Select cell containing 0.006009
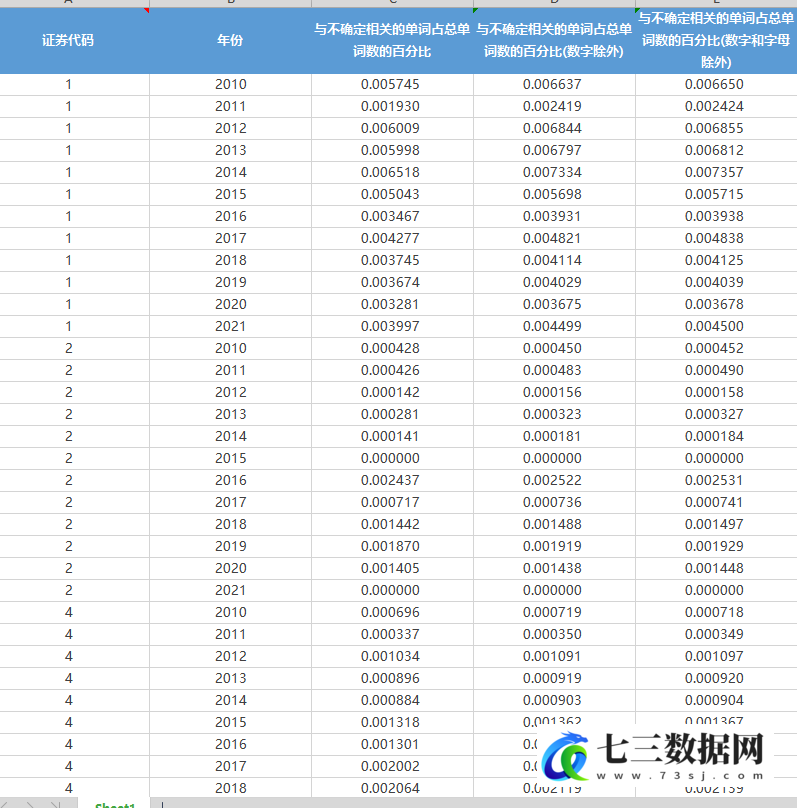This screenshot has width=797, height=808. (x=392, y=128)
